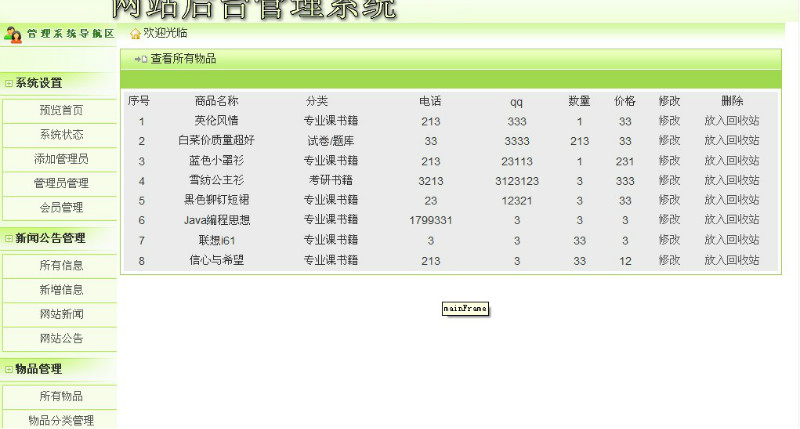Image resolution: width=800 pixels, height=429 pixels.
Task: Open 预览首页 in the sidebar
Action: [61, 110]
